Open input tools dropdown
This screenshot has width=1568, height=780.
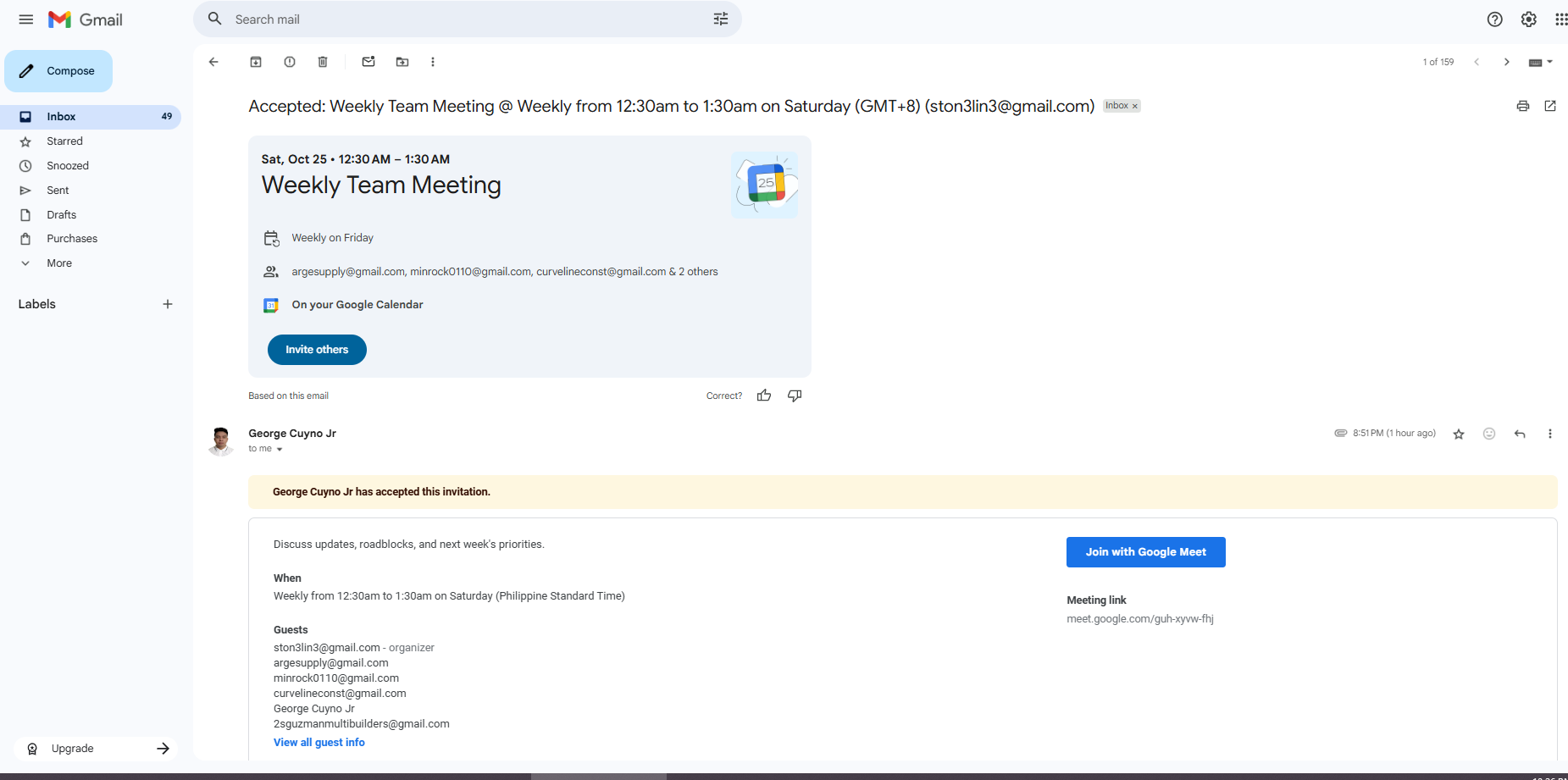tap(1541, 62)
